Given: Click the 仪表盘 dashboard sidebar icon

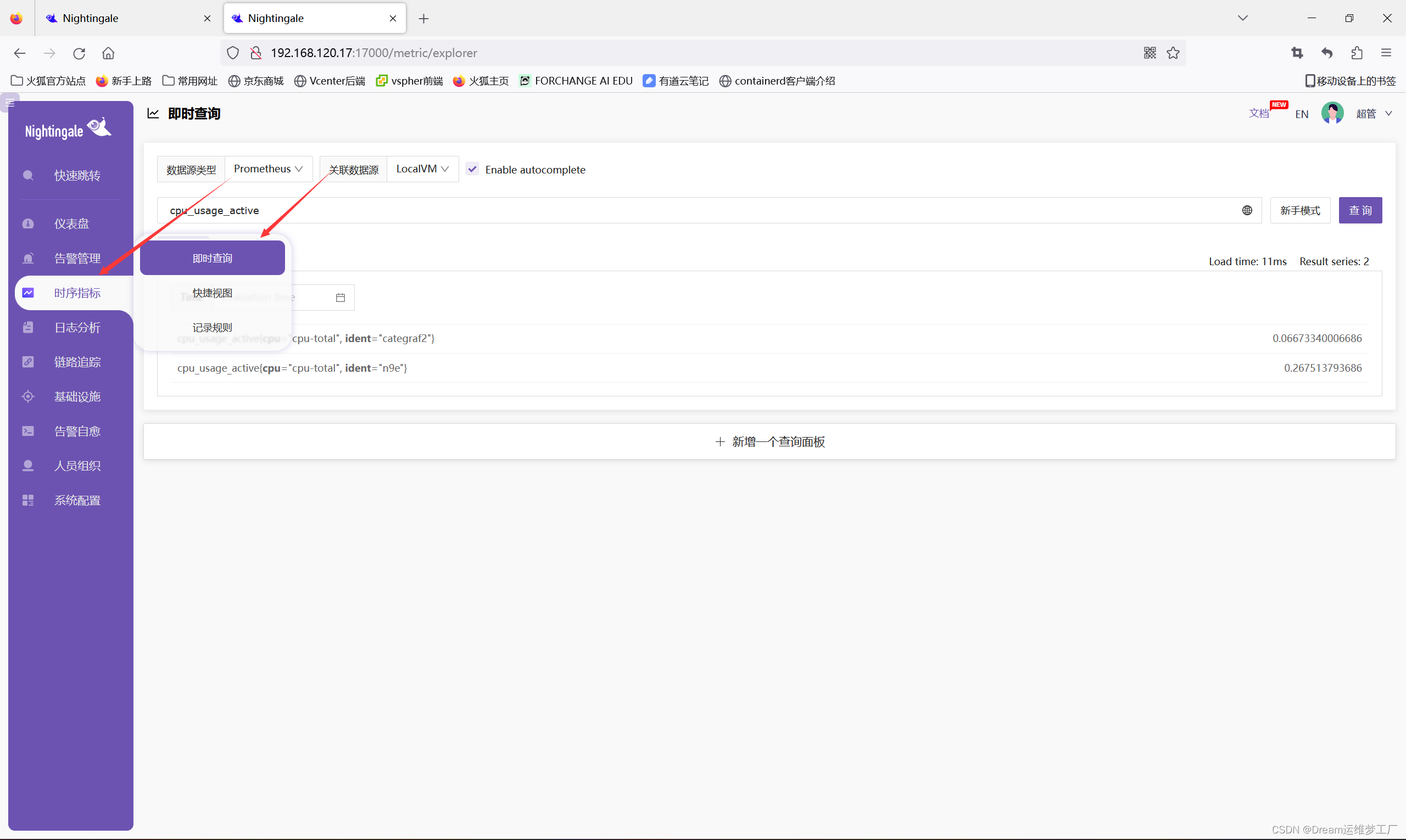Looking at the screenshot, I should (x=28, y=223).
